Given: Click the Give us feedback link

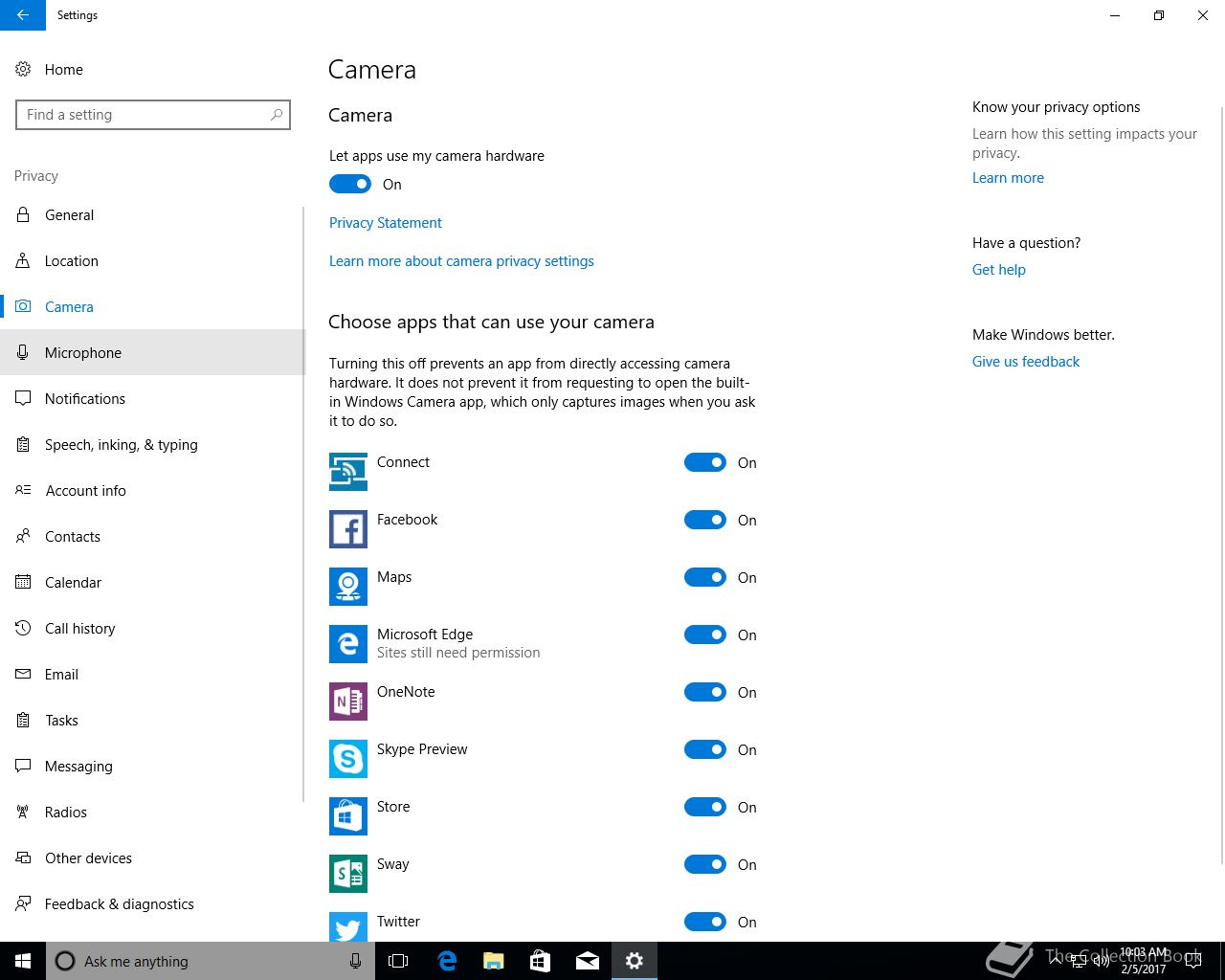Looking at the screenshot, I should click(1025, 361).
